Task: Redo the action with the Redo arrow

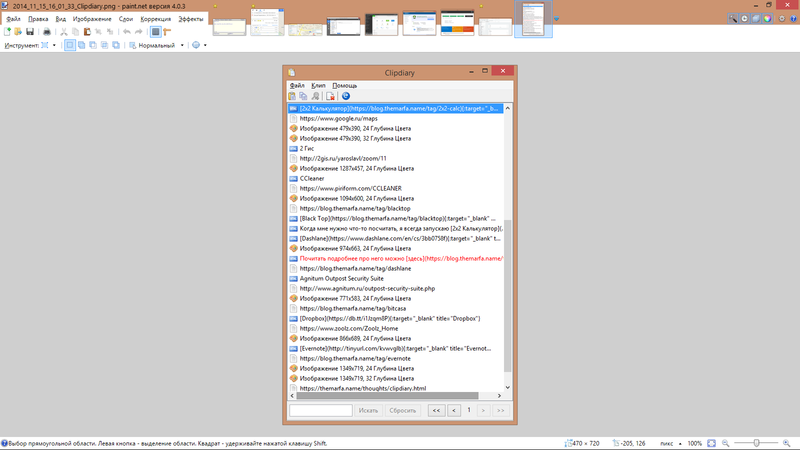Action: click(x=138, y=32)
